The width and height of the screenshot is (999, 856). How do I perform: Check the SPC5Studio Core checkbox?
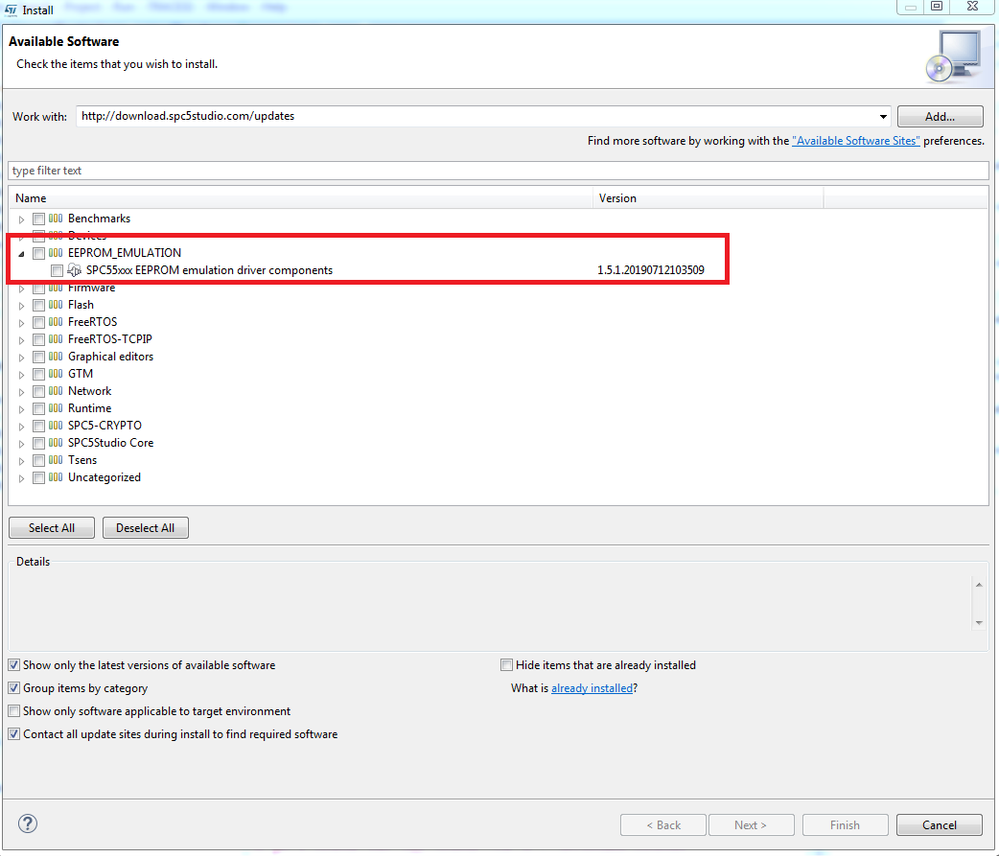(x=39, y=443)
